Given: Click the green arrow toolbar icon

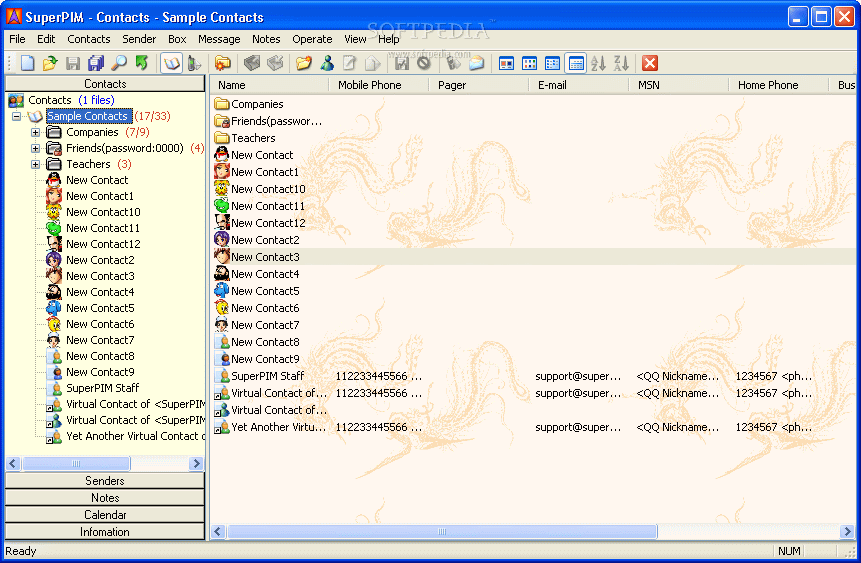Looking at the screenshot, I should 142,63.
